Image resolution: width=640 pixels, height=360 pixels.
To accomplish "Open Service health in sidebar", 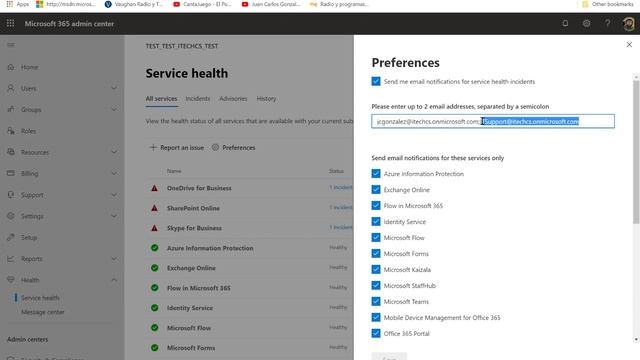I will point(40,298).
